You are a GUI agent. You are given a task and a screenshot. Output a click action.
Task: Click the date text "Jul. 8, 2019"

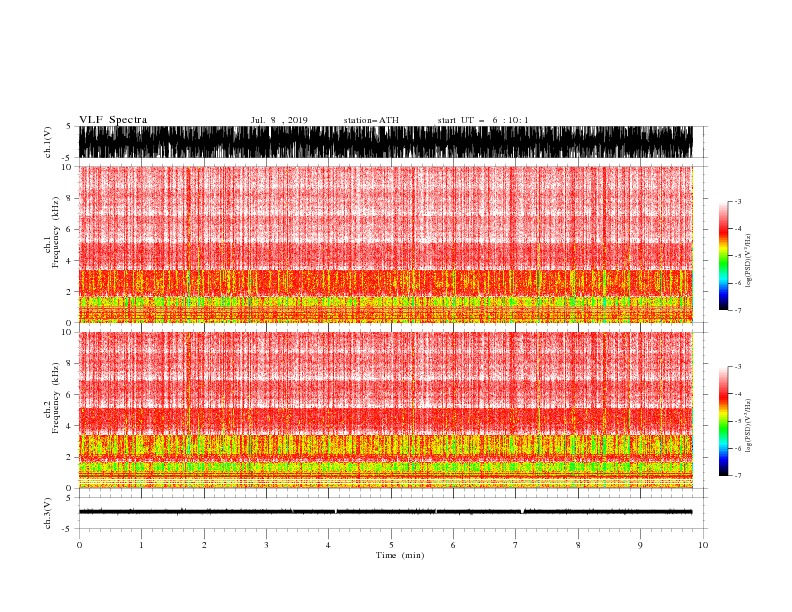pyautogui.click(x=279, y=120)
